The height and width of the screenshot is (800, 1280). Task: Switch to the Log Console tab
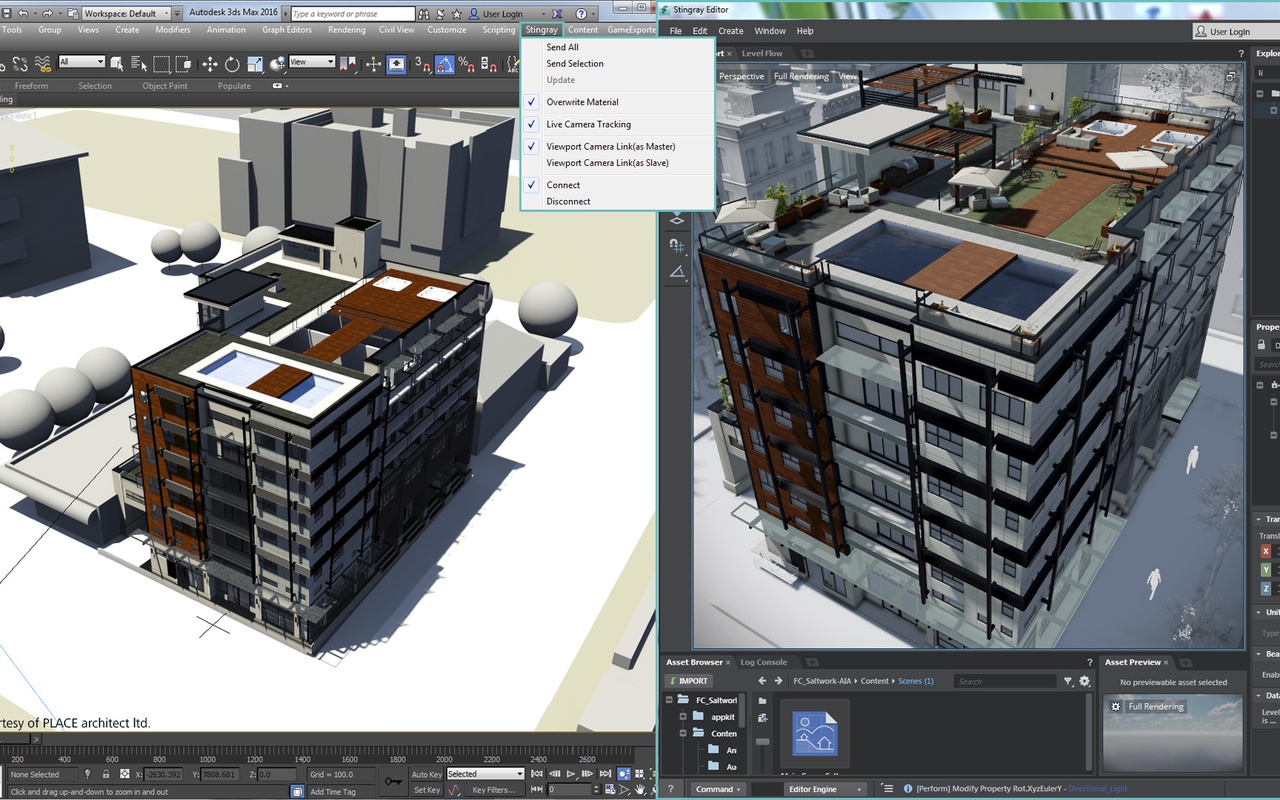click(x=764, y=662)
